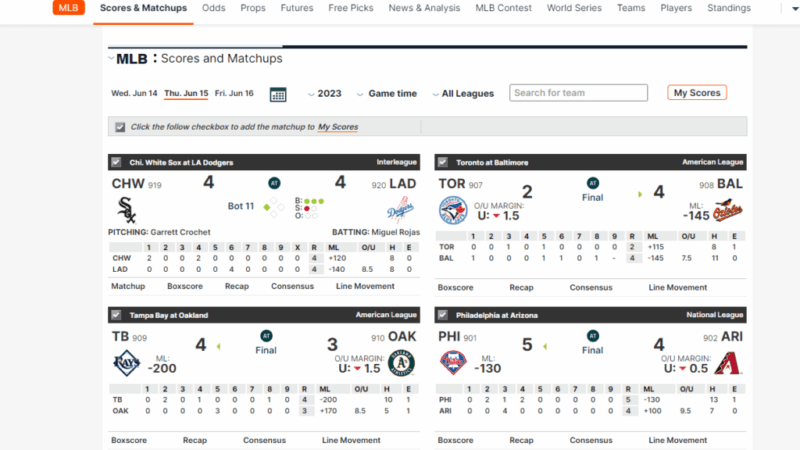The width and height of the screenshot is (800, 450).
Task: Open the MLB Contest tab
Action: (x=503, y=8)
